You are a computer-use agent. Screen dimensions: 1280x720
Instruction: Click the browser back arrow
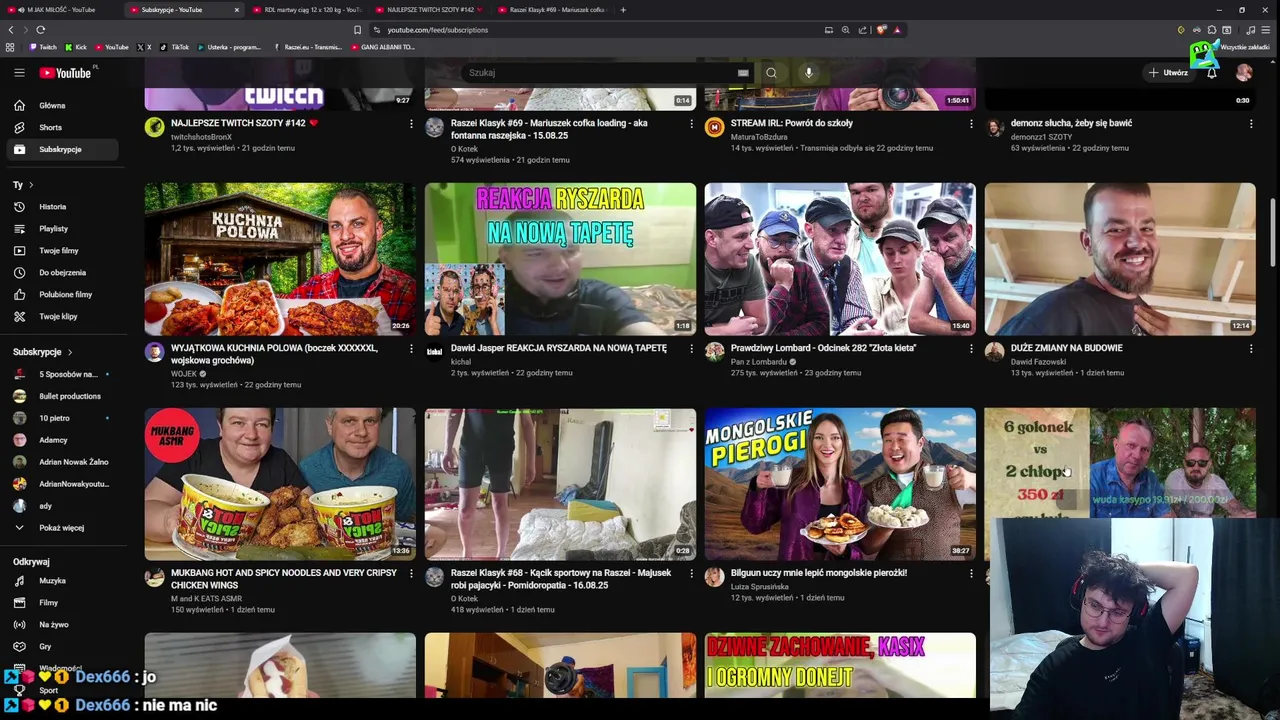click(x=10, y=30)
